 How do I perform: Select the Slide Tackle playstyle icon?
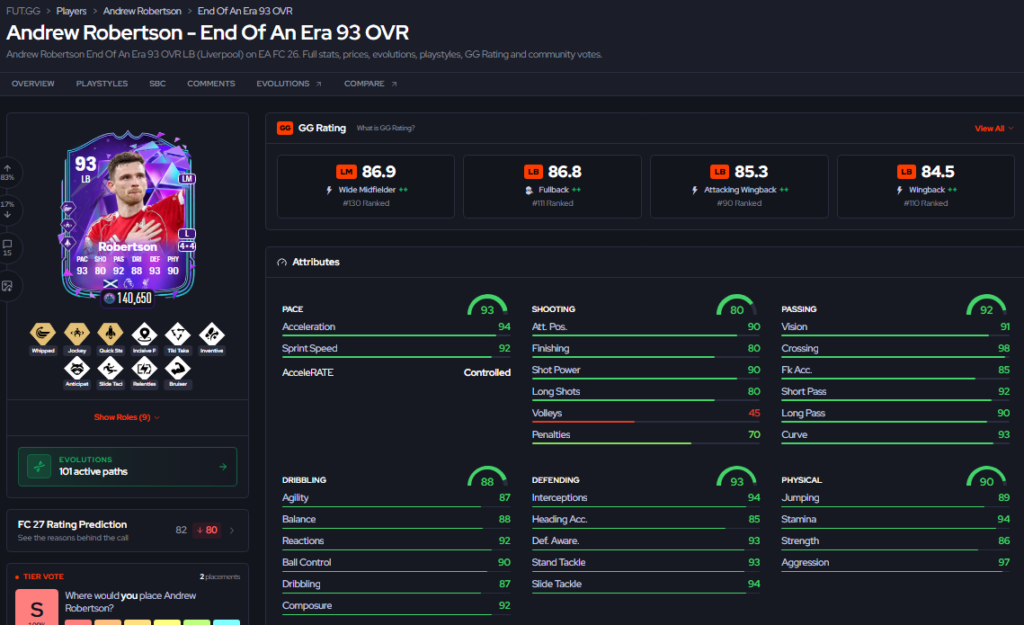110,368
